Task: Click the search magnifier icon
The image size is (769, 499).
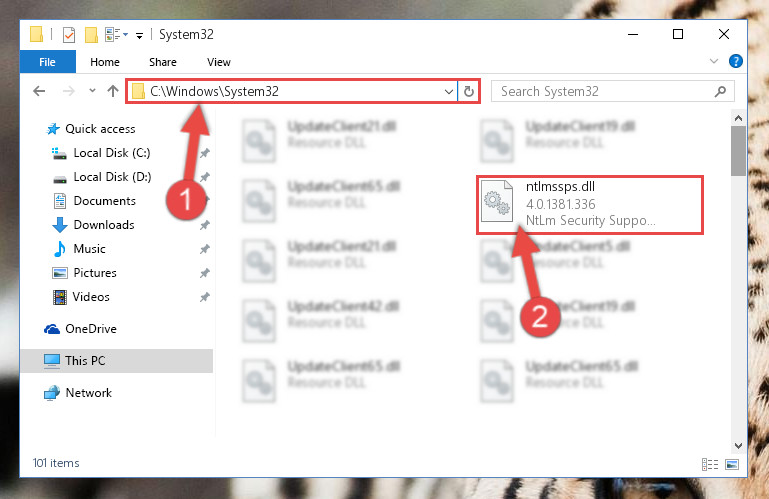Action: pos(720,91)
